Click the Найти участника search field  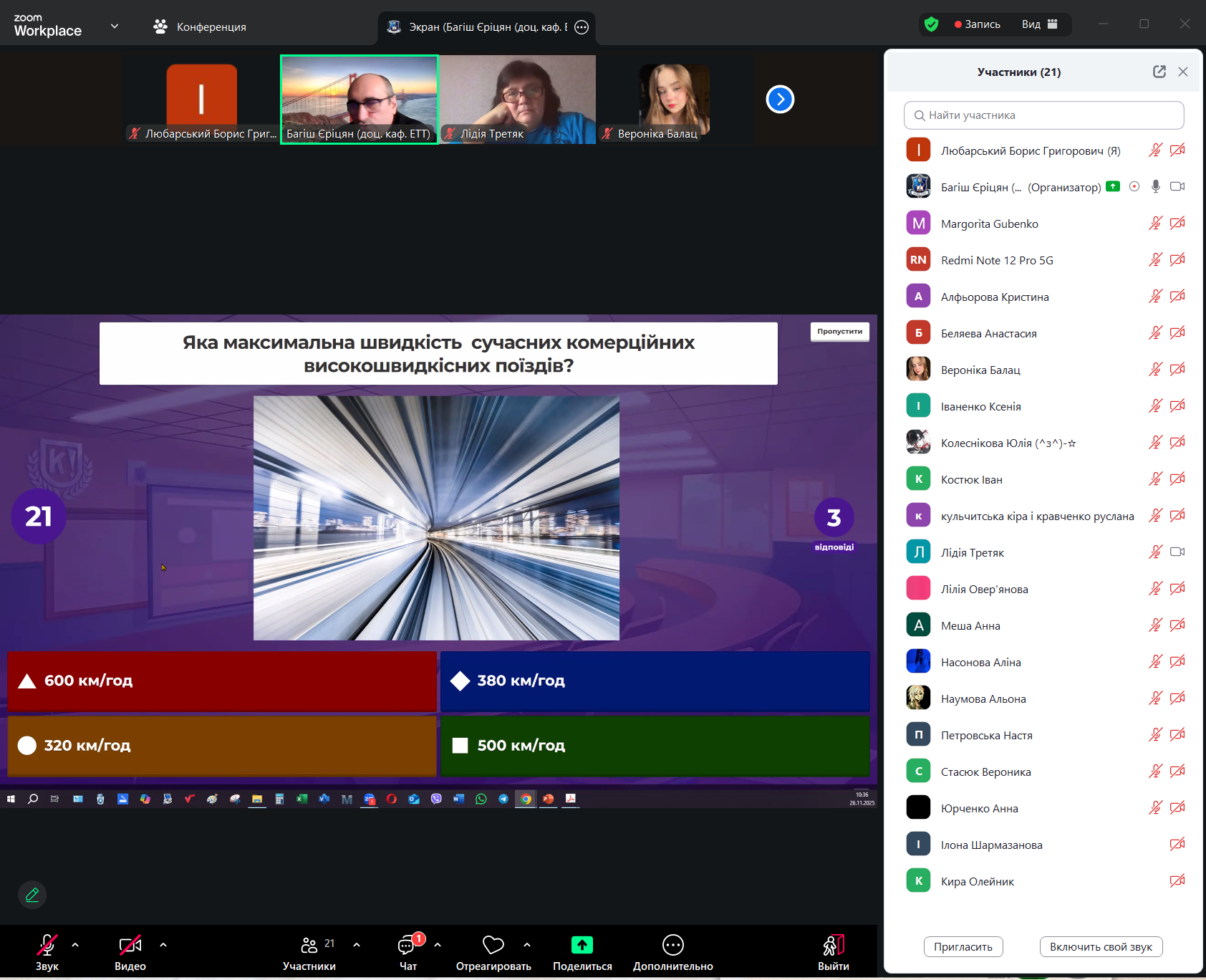pos(1043,115)
